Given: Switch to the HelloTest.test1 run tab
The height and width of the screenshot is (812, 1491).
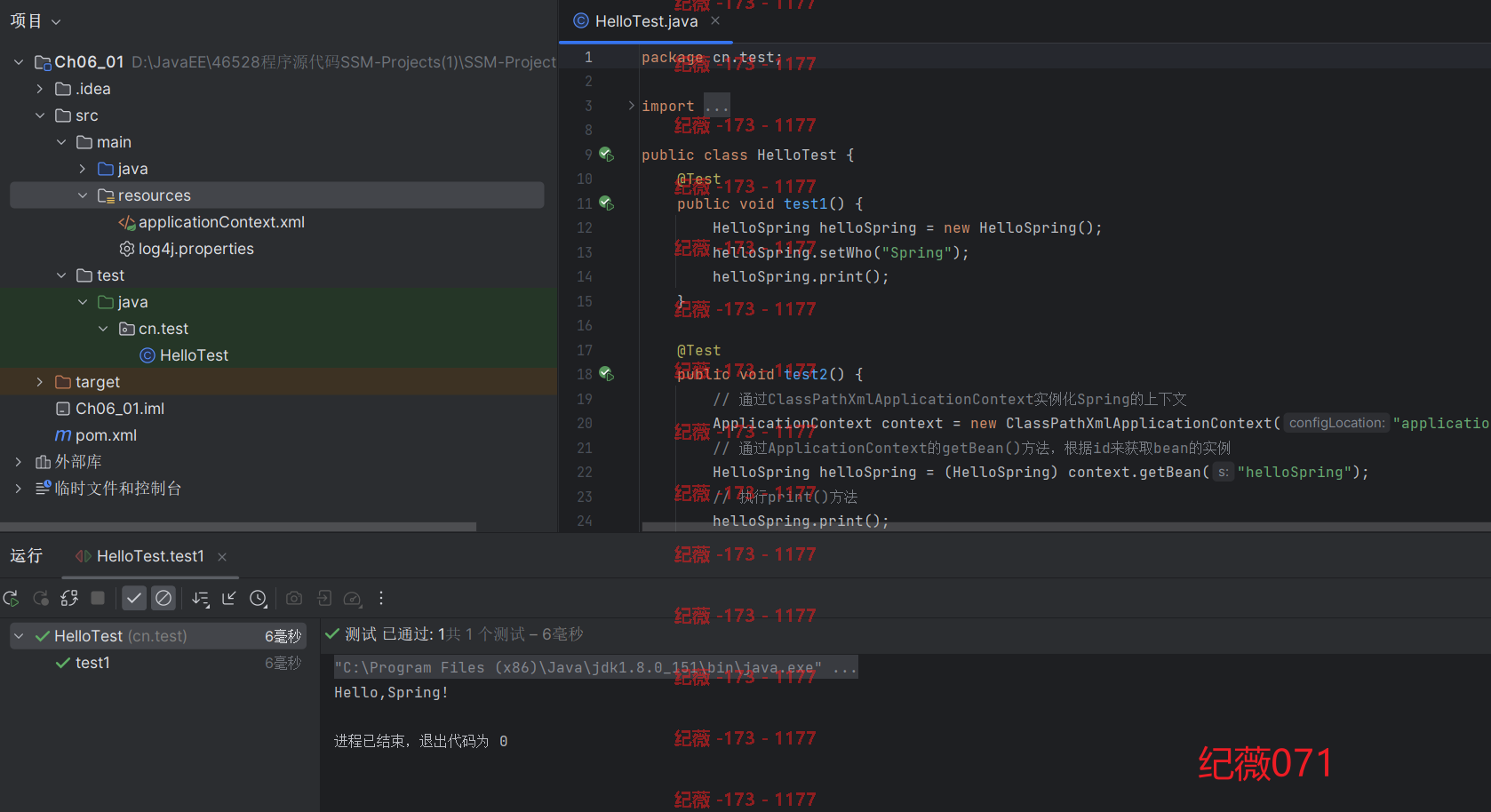Looking at the screenshot, I should click(x=150, y=556).
